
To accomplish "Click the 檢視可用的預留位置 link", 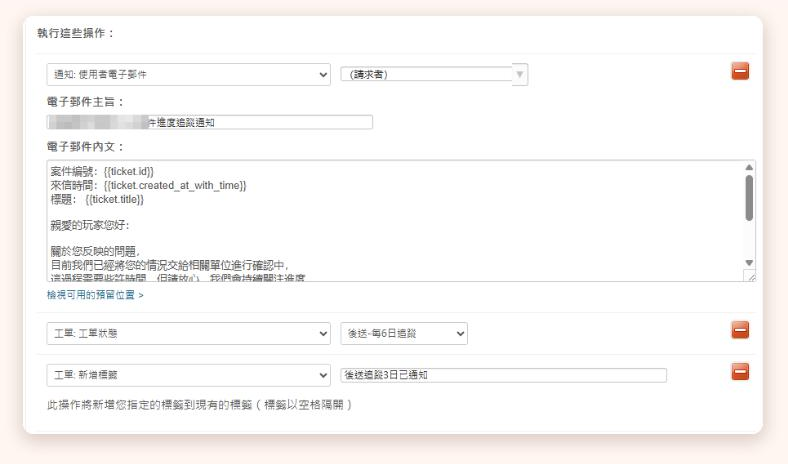I will pyautogui.click(x=95, y=295).
